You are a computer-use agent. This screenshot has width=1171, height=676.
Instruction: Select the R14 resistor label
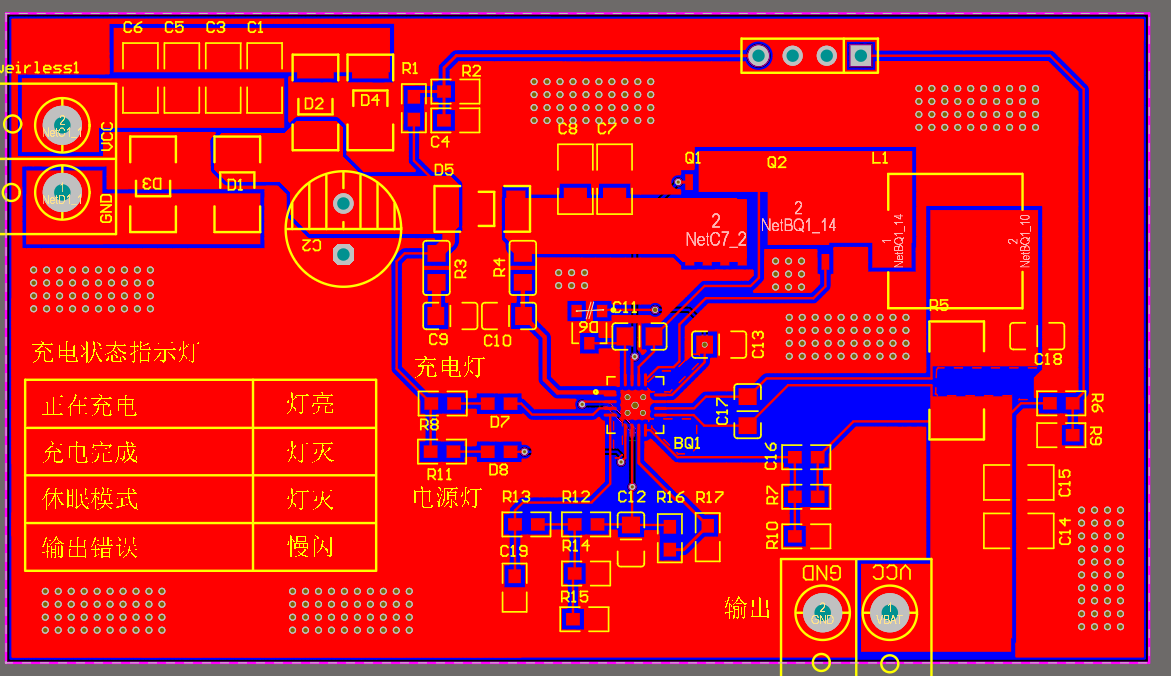pyautogui.click(x=576, y=546)
